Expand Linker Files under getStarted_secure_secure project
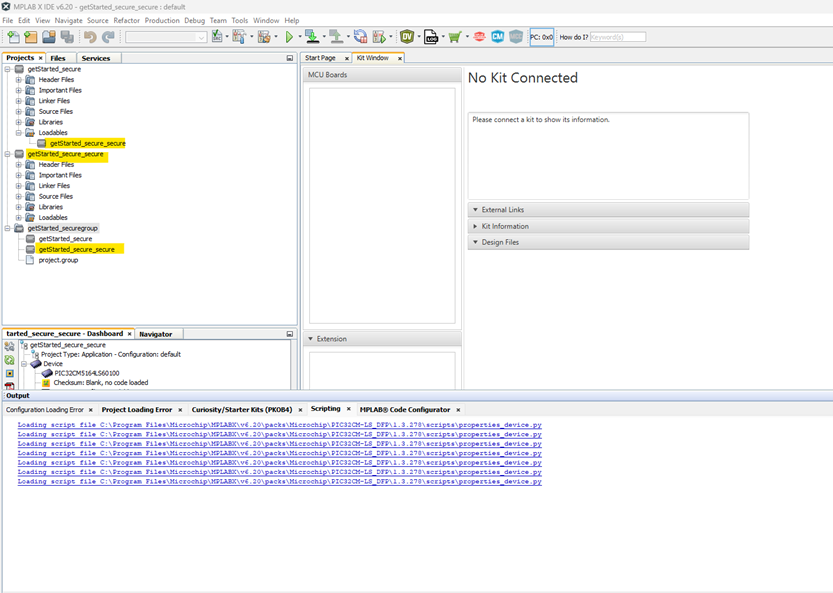Screen dimensions: 833x593 point(18,186)
